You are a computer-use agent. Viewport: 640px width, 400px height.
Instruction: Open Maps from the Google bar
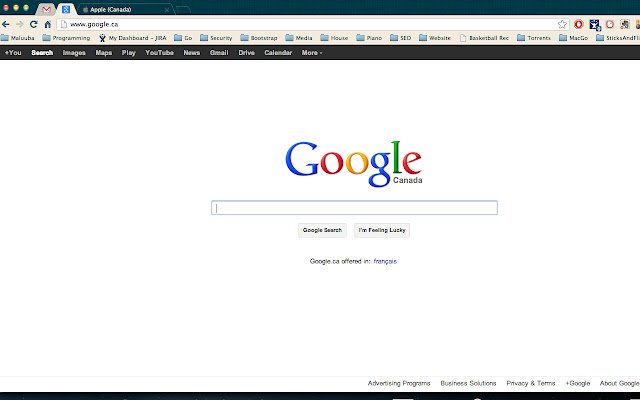click(104, 53)
